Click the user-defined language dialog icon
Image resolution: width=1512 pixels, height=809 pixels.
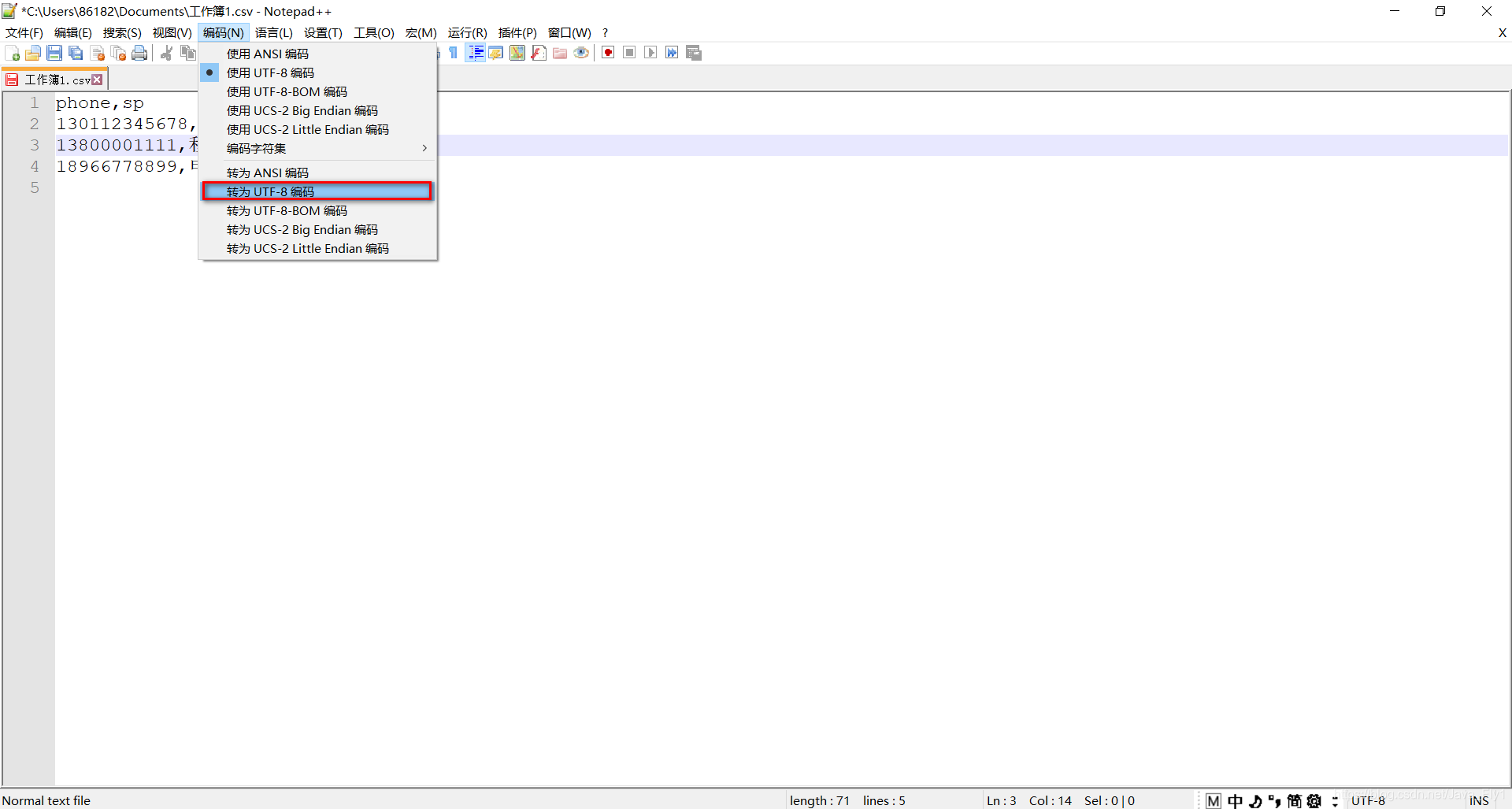tap(496, 53)
